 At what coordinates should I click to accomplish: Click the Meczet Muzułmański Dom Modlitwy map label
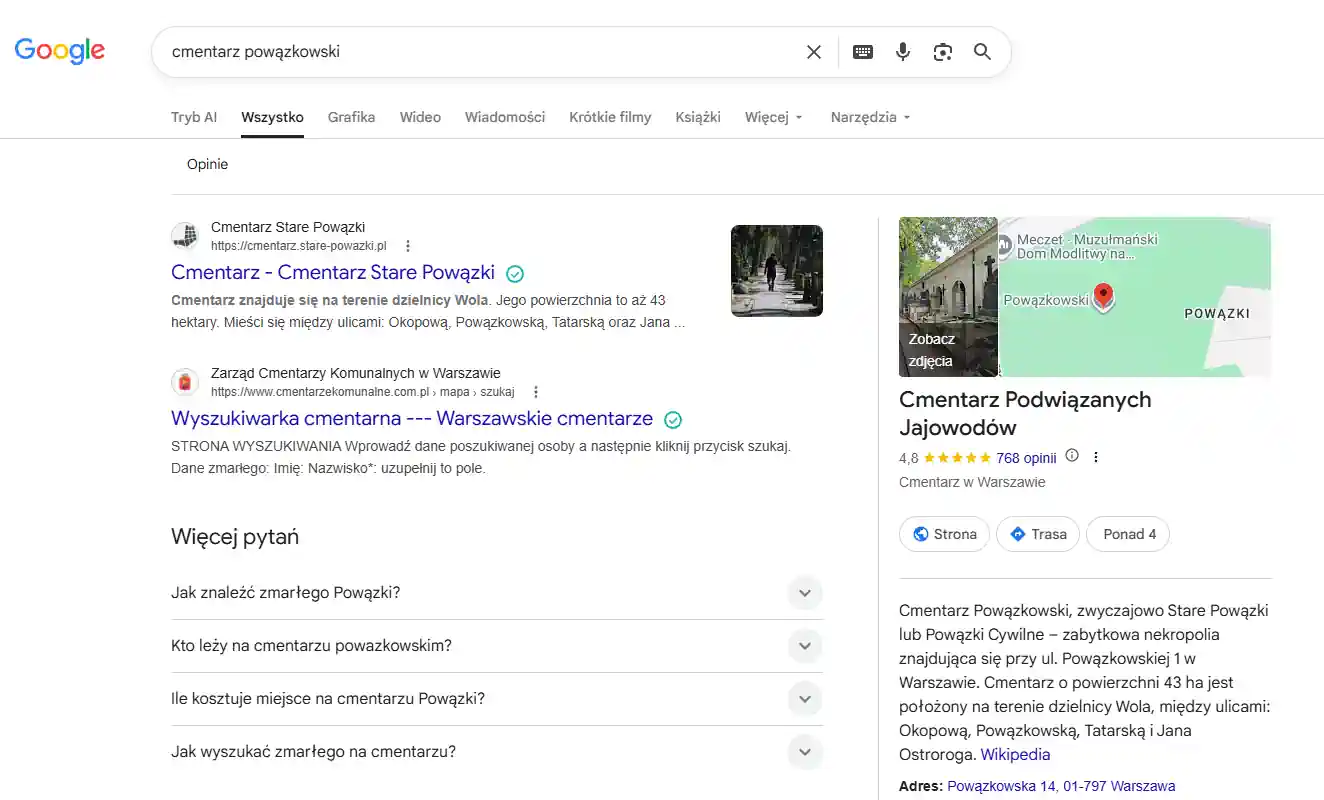(1087, 246)
